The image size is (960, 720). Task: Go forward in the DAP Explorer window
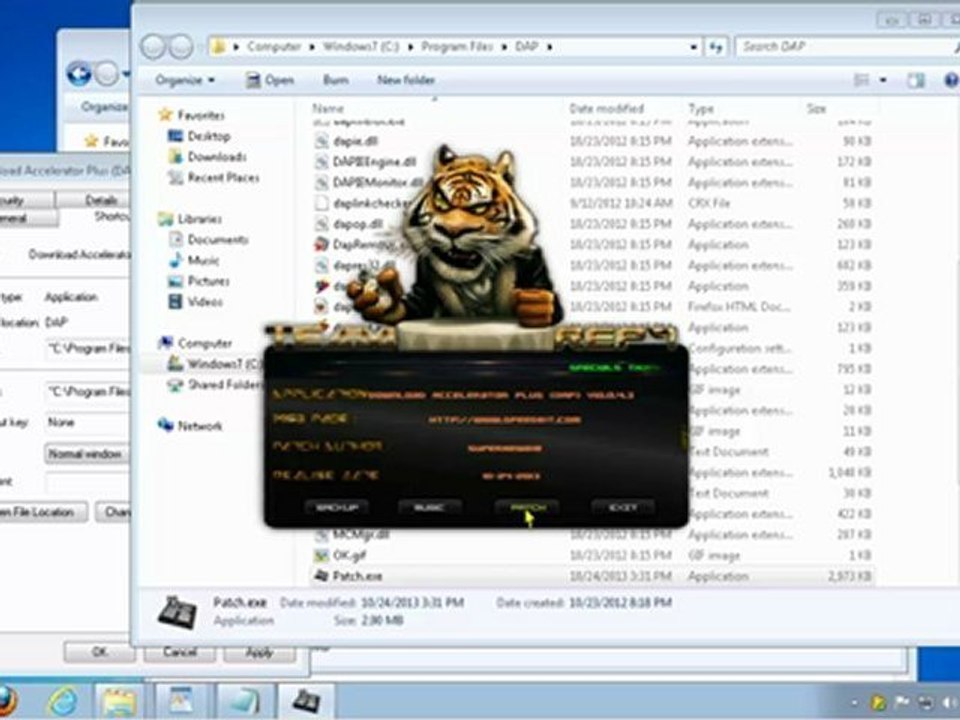[x=181, y=47]
